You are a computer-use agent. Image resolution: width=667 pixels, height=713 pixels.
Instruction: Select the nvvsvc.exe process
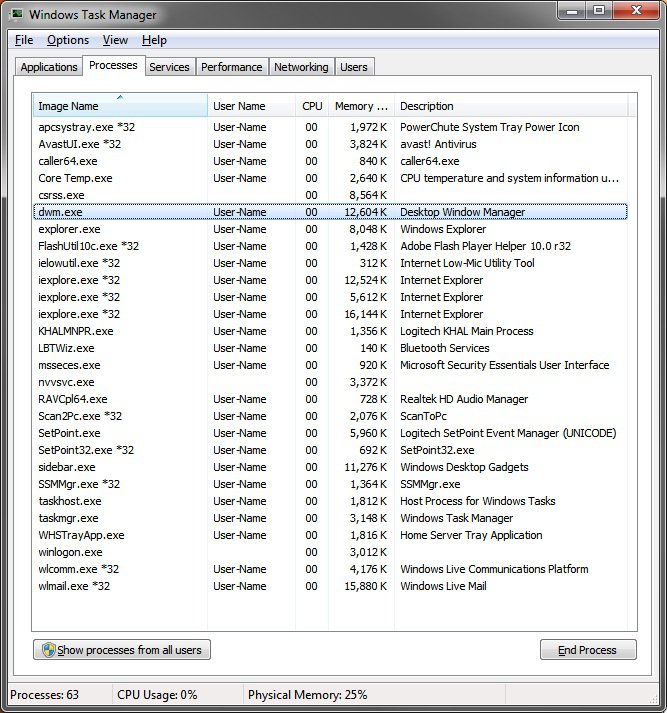pyautogui.click(x=330, y=382)
